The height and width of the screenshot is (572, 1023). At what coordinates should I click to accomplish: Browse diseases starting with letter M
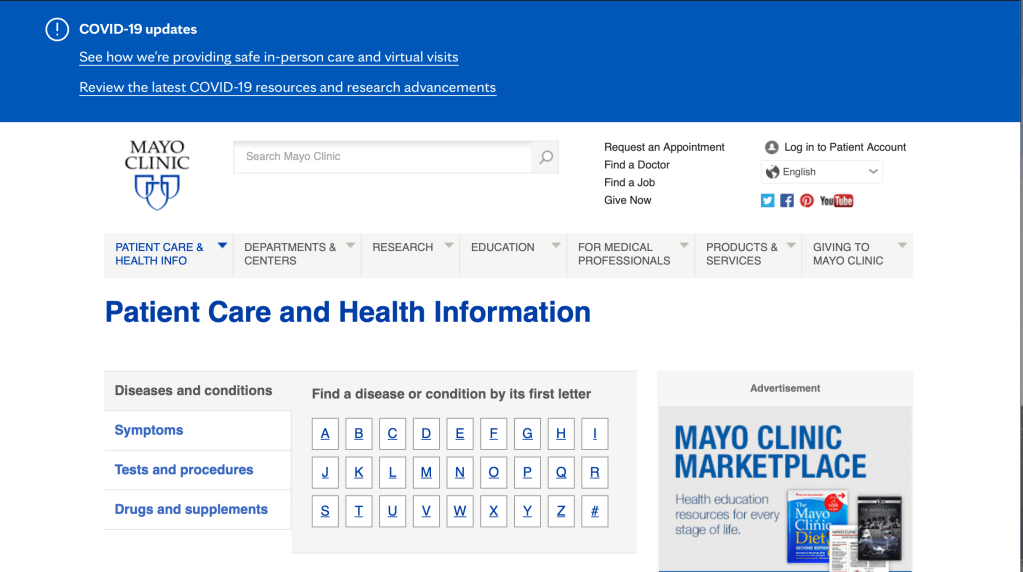[x=426, y=473]
